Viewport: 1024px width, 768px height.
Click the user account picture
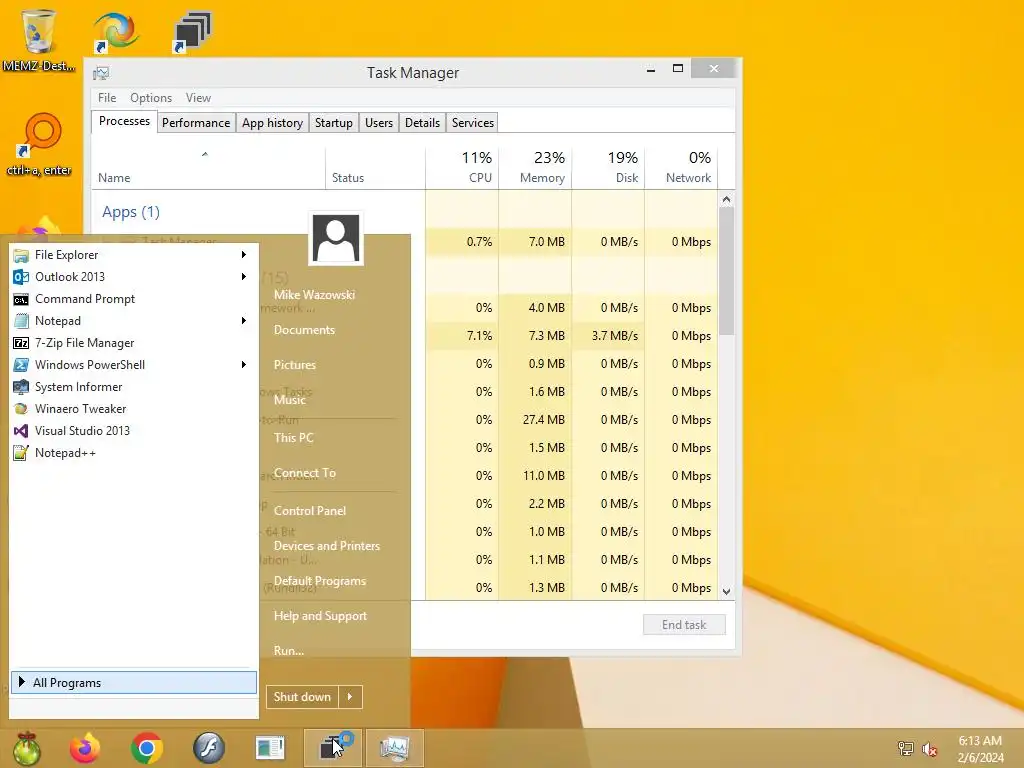pyautogui.click(x=336, y=238)
